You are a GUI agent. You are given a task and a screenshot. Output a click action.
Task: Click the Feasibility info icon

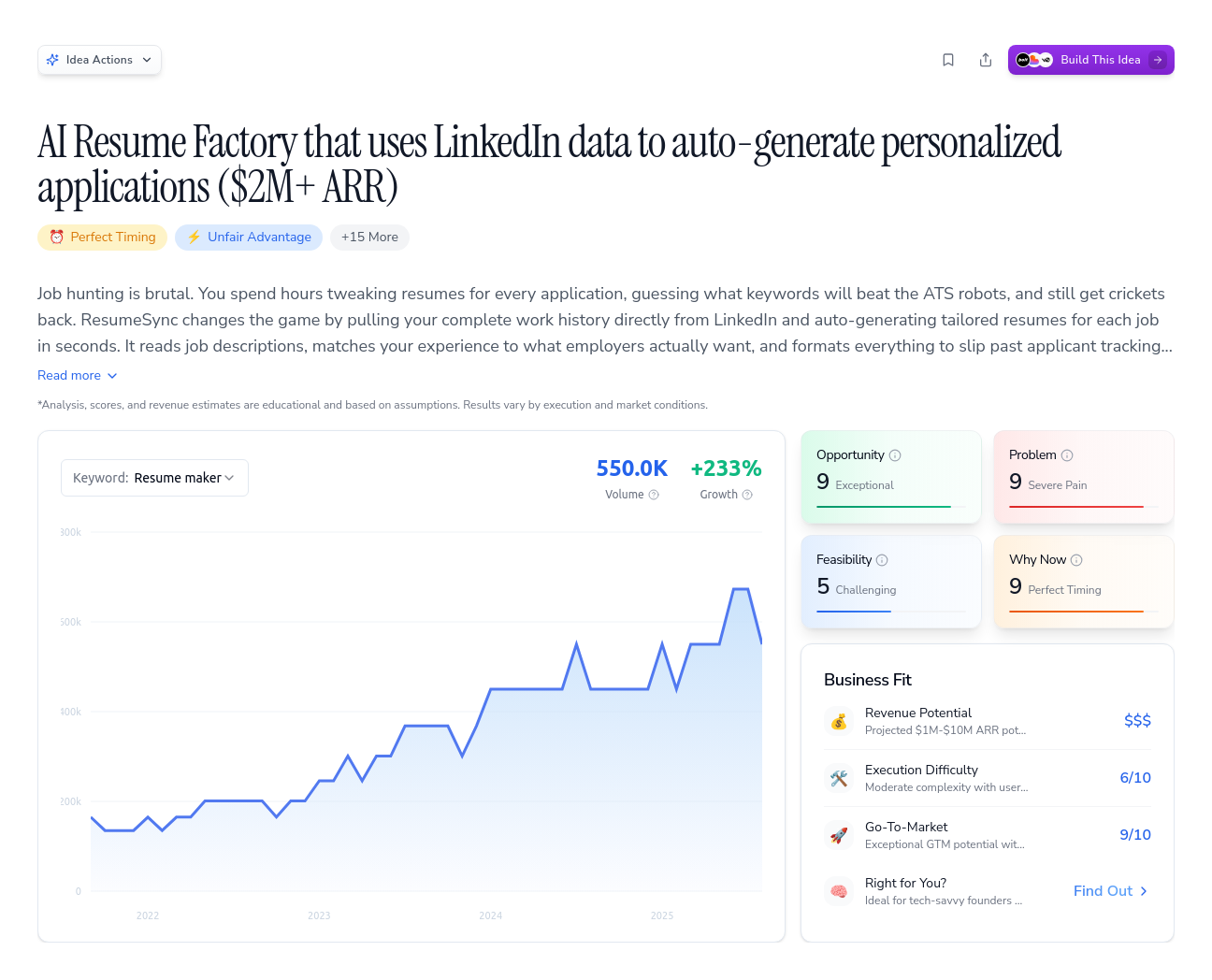click(x=882, y=560)
